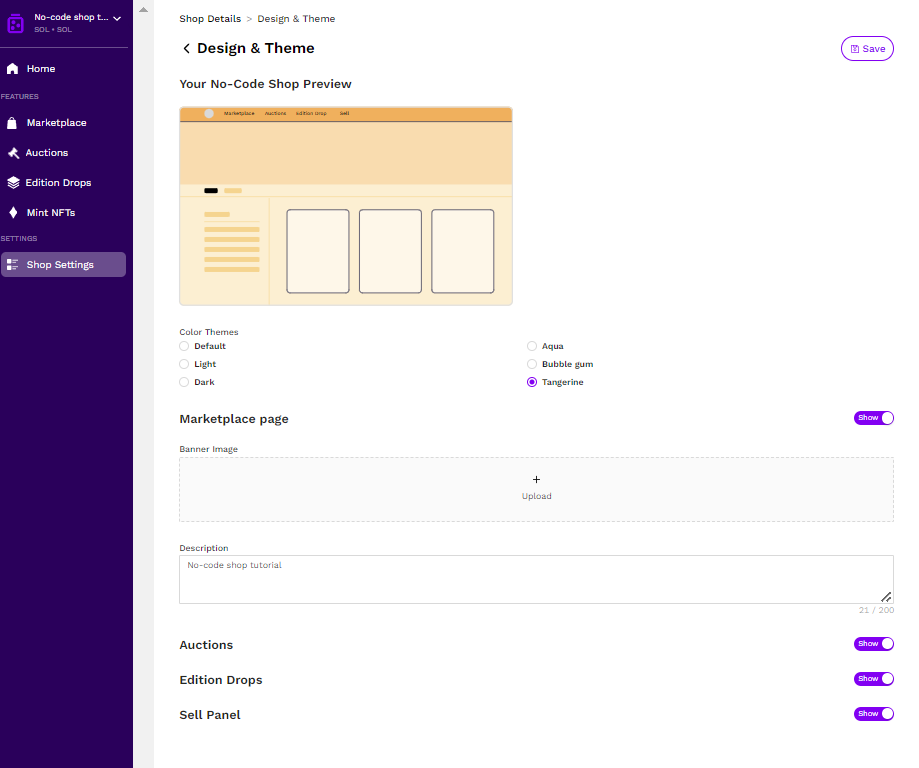Click the Shop Settings icon
The height and width of the screenshot is (768, 919).
(13, 265)
